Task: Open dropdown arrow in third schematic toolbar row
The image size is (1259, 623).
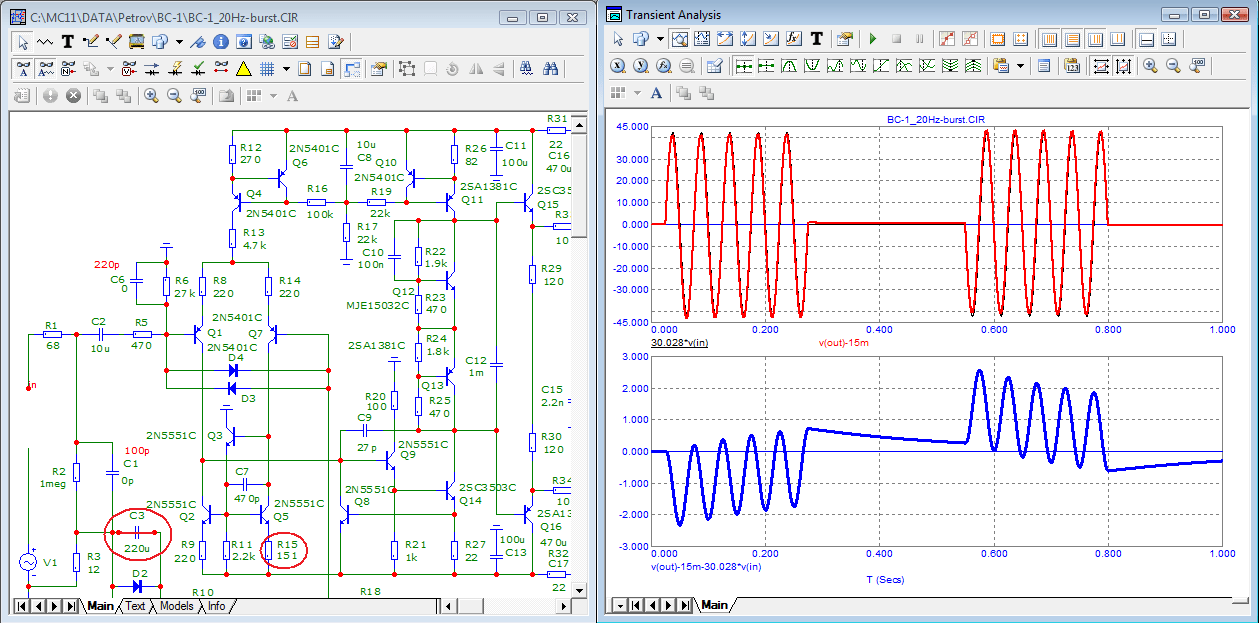Action: point(273,96)
